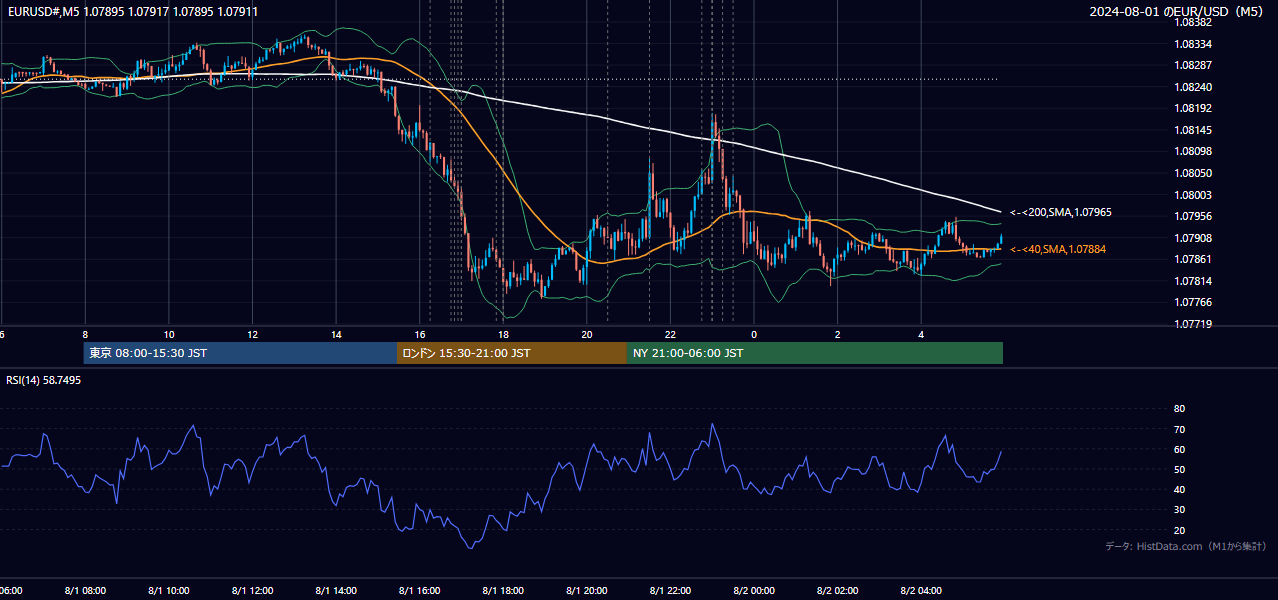Click hour label 12 under the price chart
This screenshot has width=1278, height=600.
click(x=253, y=334)
